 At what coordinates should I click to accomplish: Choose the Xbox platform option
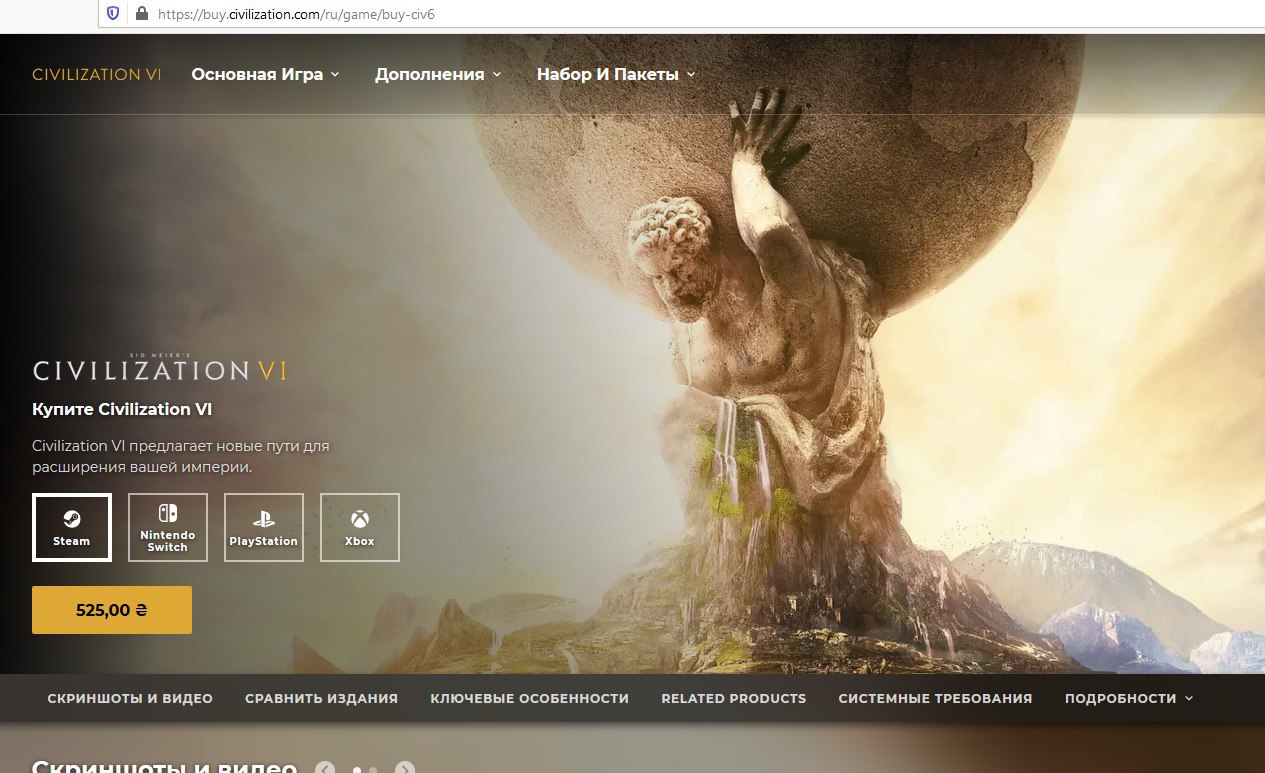(360, 527)
